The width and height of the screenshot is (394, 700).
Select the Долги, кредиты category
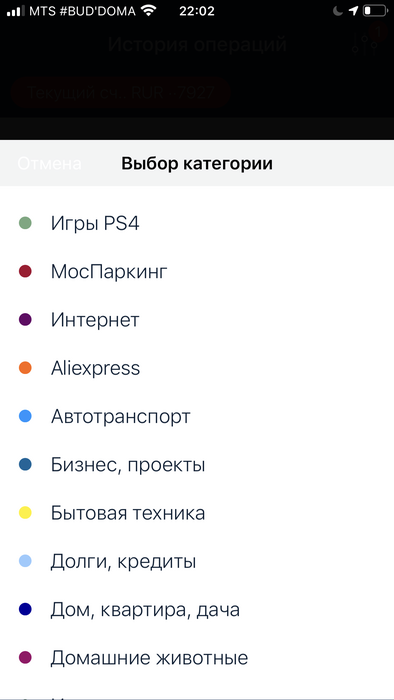point(197,561)
